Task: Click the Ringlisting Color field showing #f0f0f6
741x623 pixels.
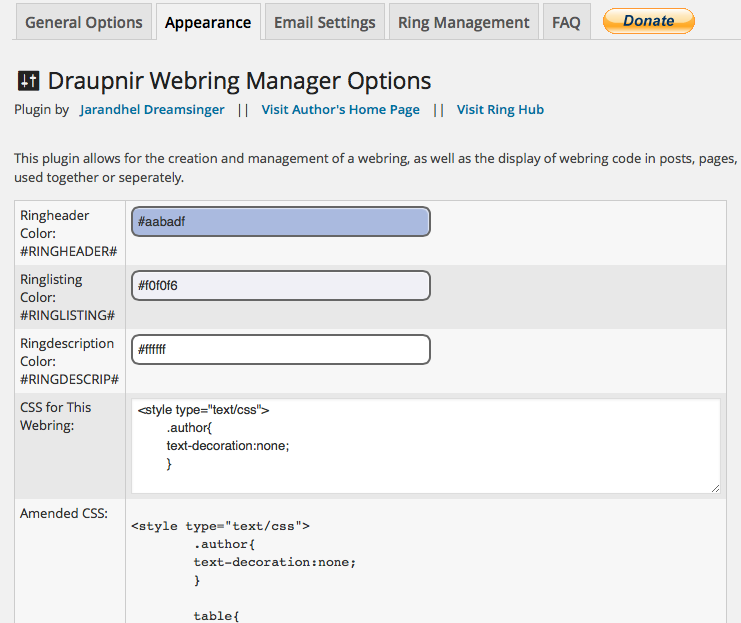Action: [280, 286]
